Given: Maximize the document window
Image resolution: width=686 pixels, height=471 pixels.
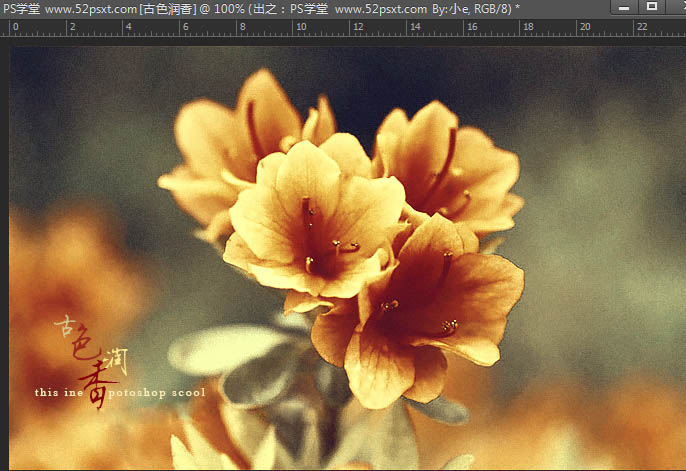Looking at the screenshot, I should 652,7.
